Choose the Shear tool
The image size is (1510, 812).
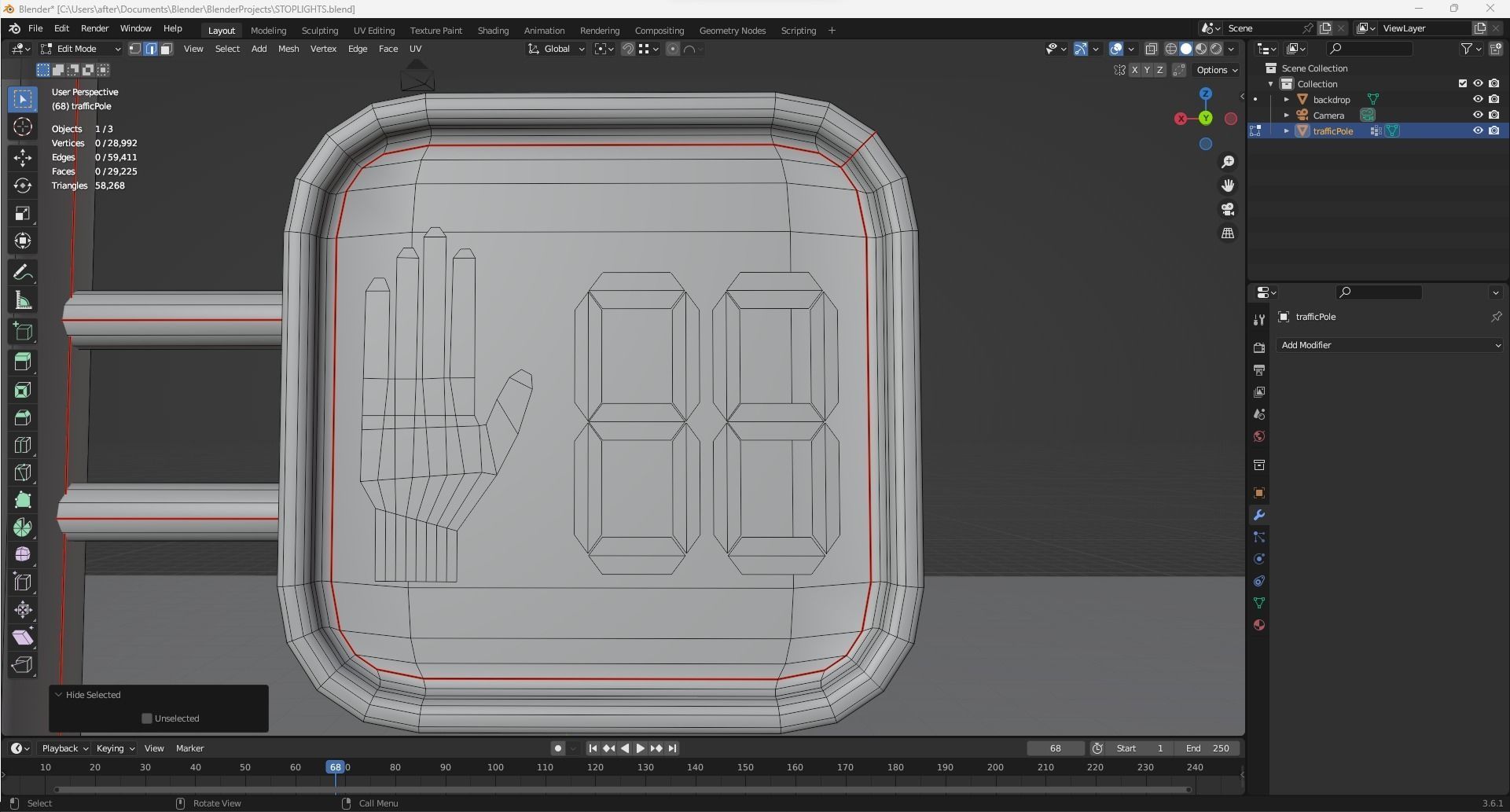[23, 637]
